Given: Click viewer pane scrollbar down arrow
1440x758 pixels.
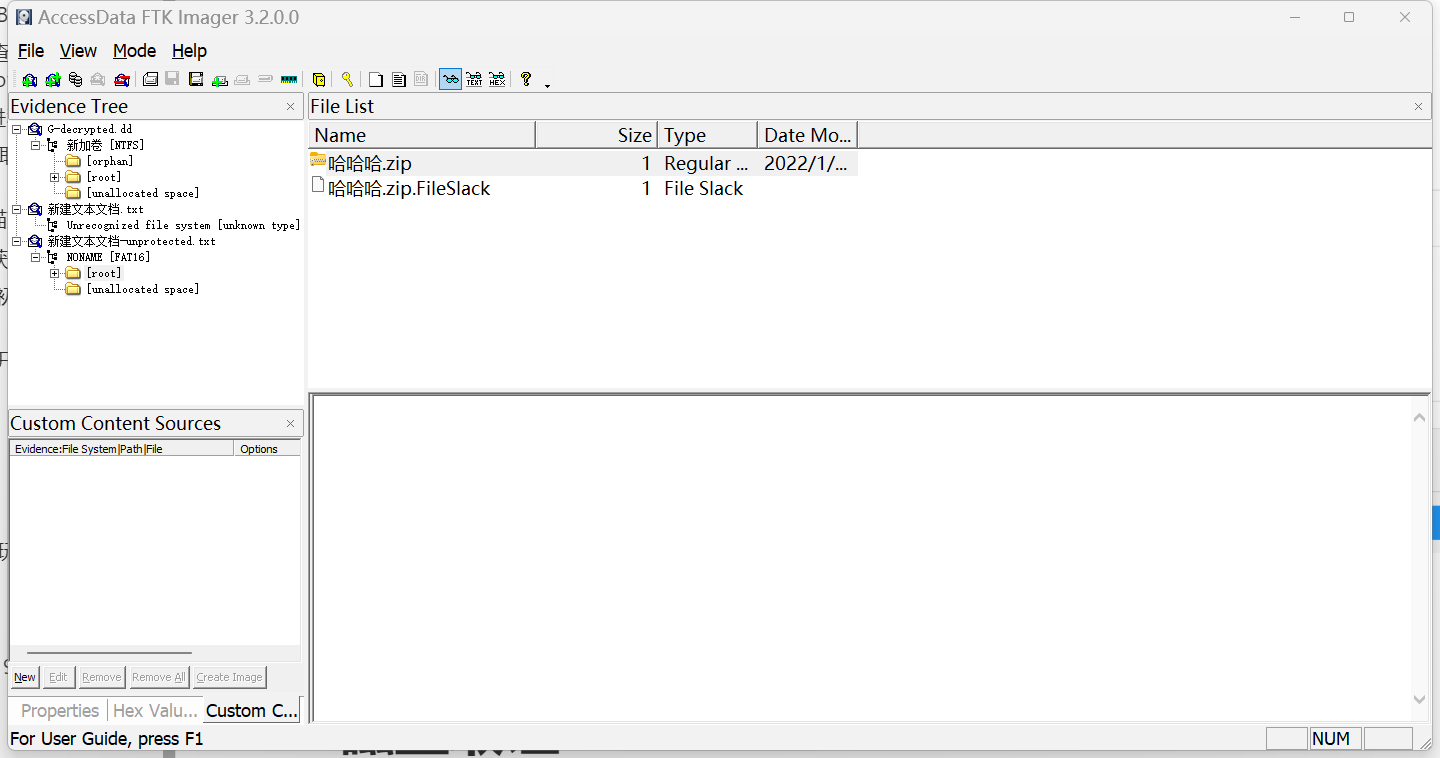Looking at the screenshot, I should coord(1419,699).
